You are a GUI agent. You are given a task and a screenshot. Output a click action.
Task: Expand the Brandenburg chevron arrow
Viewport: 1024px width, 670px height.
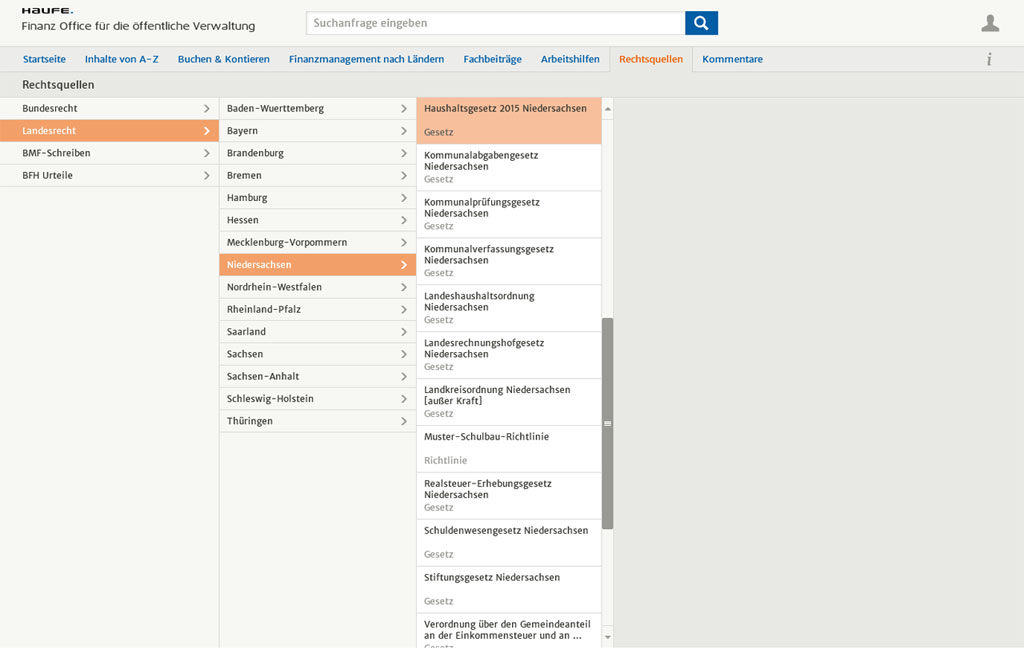coord(404,153)
